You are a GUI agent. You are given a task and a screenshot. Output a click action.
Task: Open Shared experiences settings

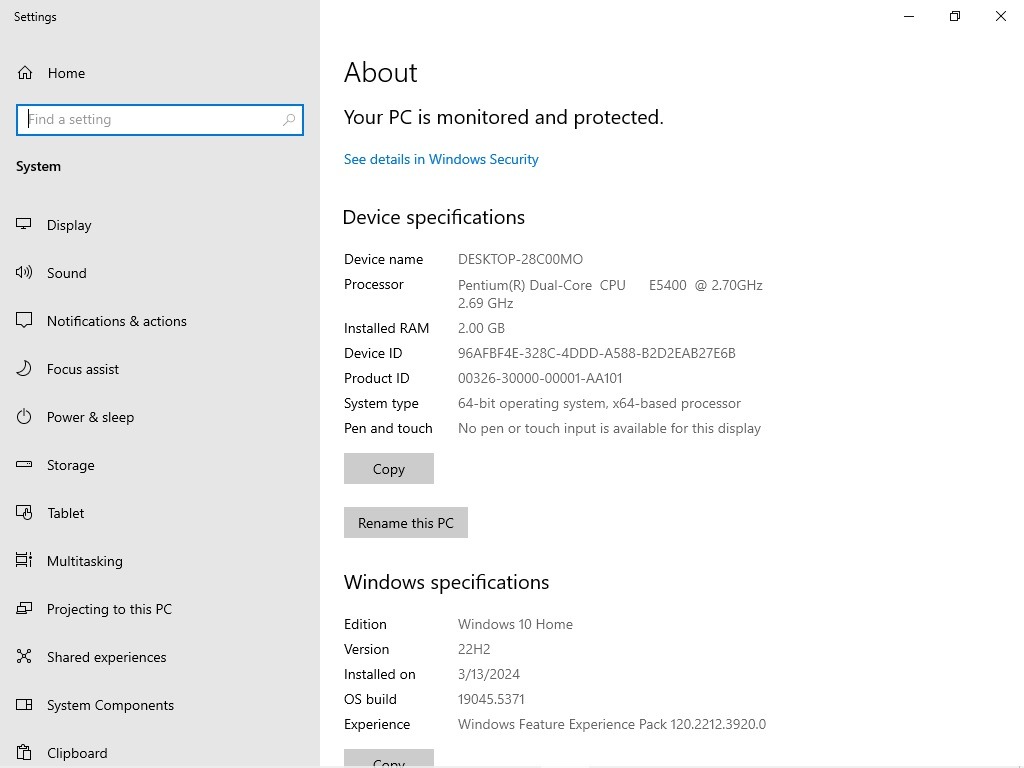point(160,657)
